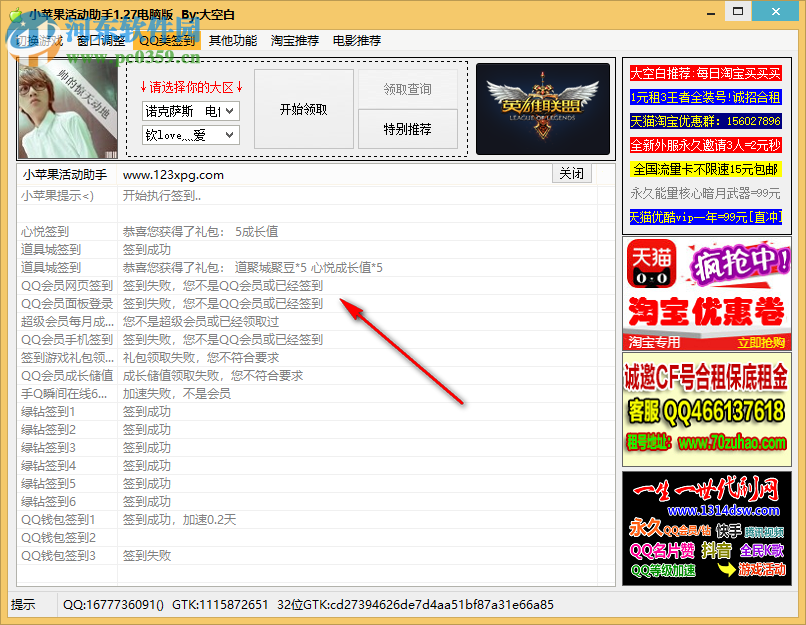This screenshot has height=625, width=806.
Task: Click the www.123xpg.com header text
Action: pyautogui.click(x=173, y=175)
